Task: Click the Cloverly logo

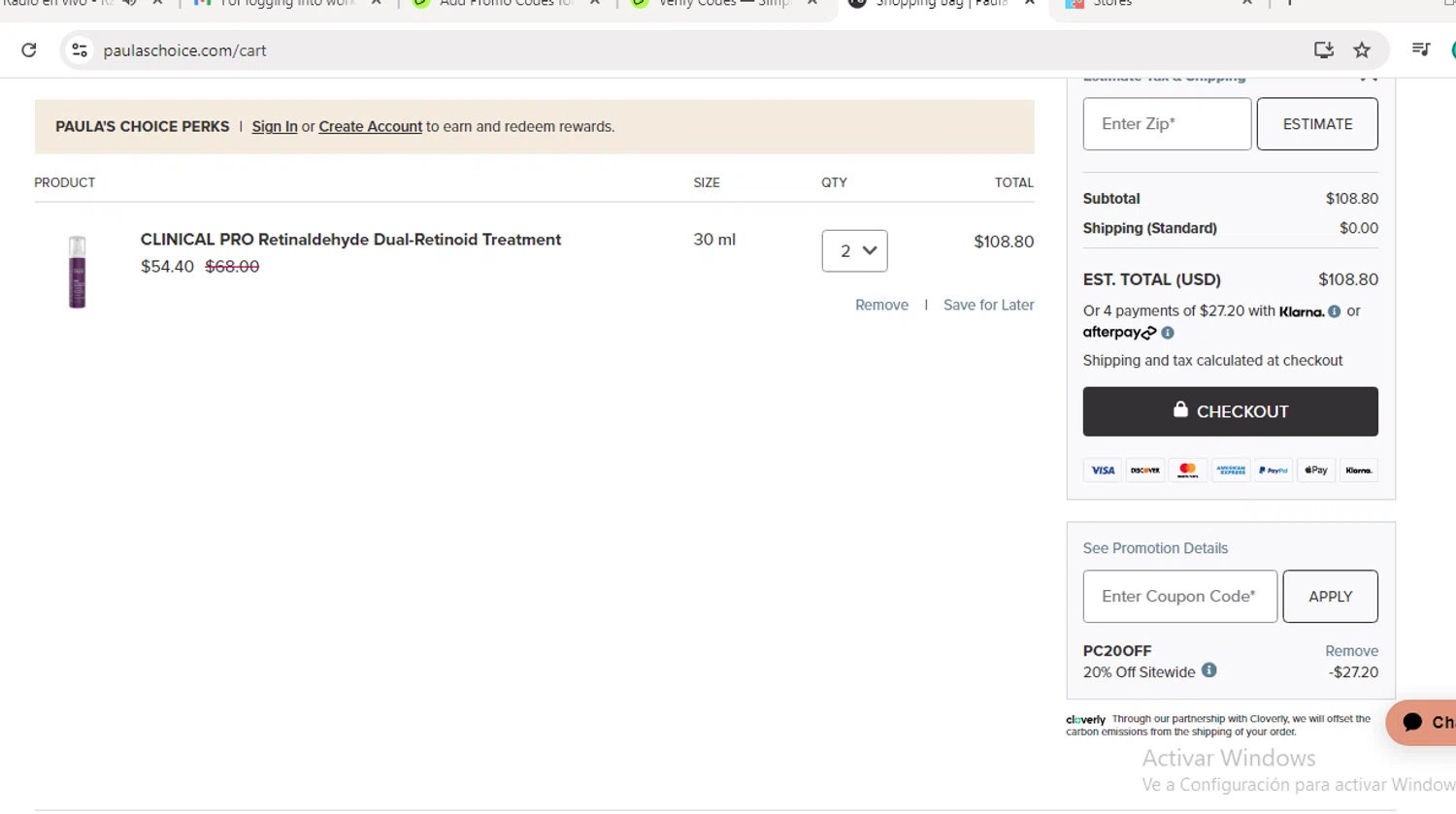Action: 1085,720
